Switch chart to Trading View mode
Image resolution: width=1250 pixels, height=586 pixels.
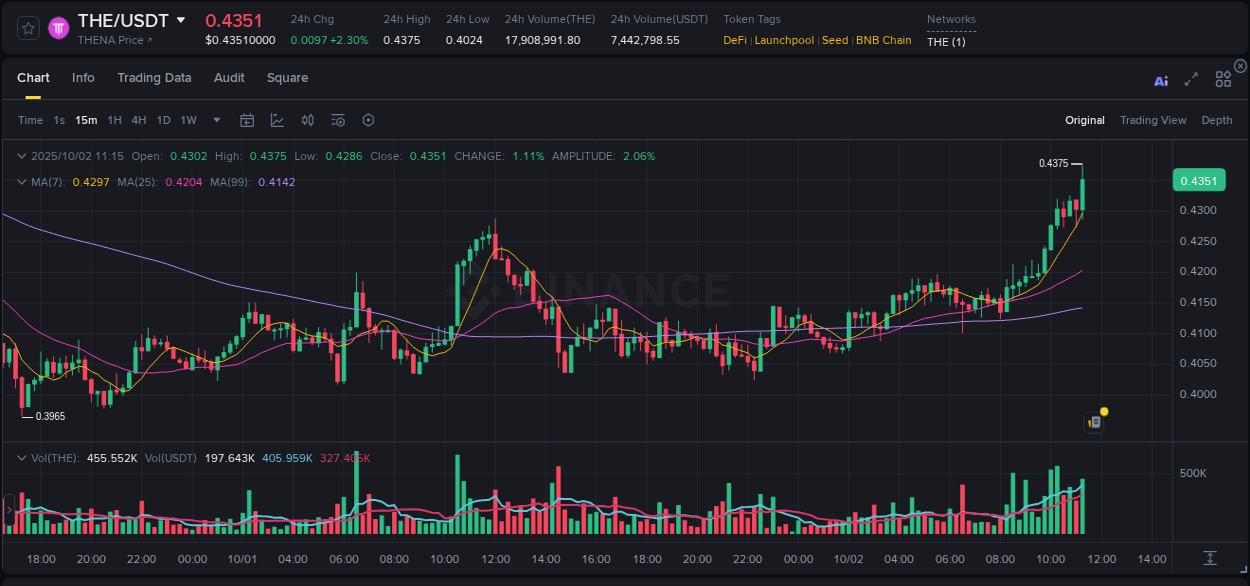[1153, 119]
